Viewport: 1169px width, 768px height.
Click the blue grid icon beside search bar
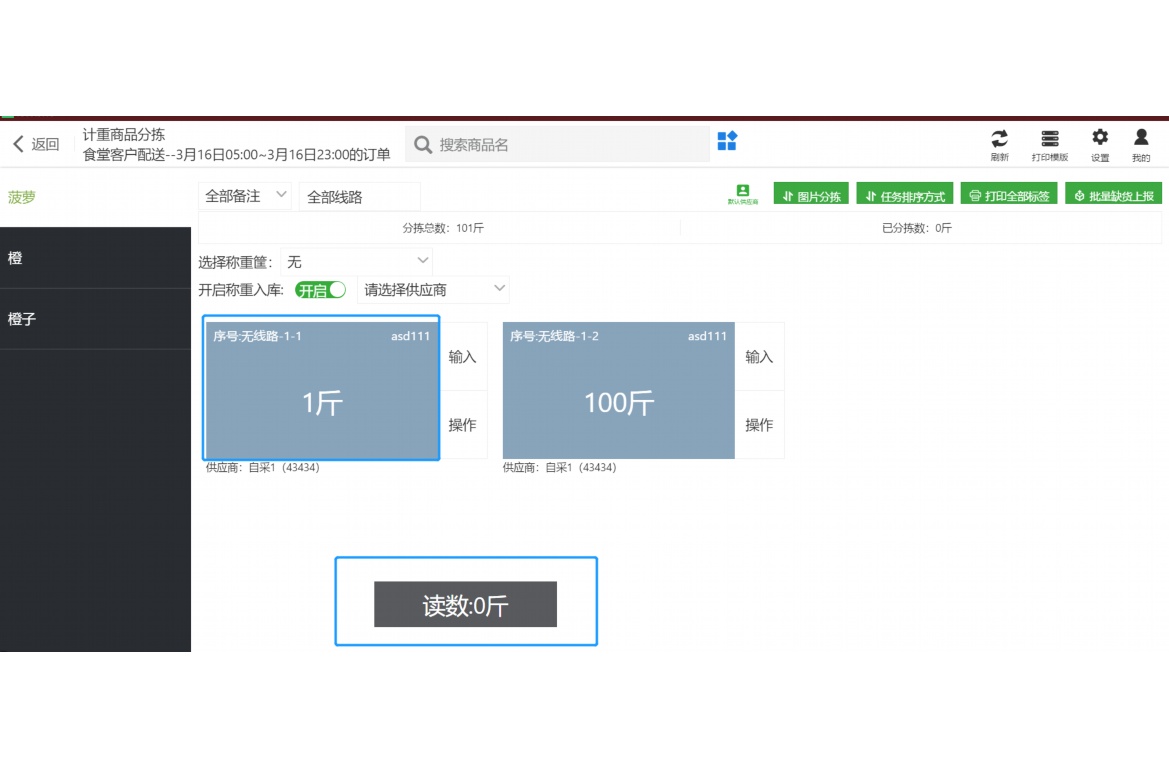click(726, 142)
